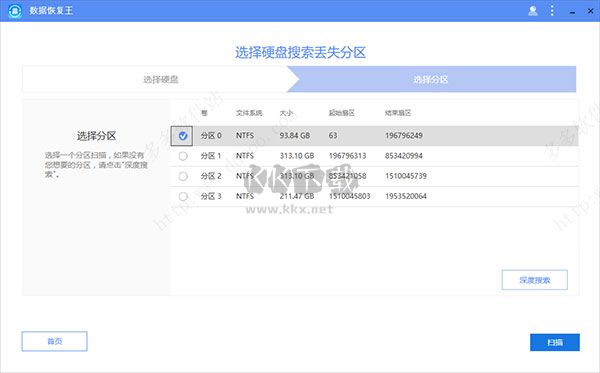The image size is (600, 373).
Task: Click the start sector value 63
Action: [333, 135]
